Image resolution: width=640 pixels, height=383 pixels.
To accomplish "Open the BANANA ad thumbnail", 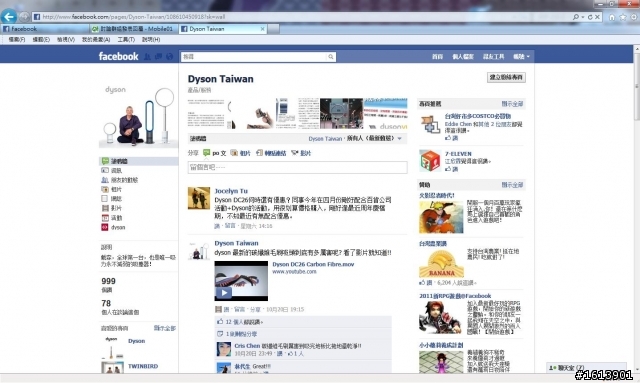I will [441, 264].
